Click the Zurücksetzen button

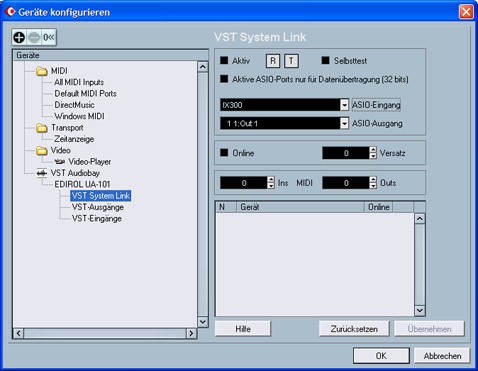(x=354, y=329)
